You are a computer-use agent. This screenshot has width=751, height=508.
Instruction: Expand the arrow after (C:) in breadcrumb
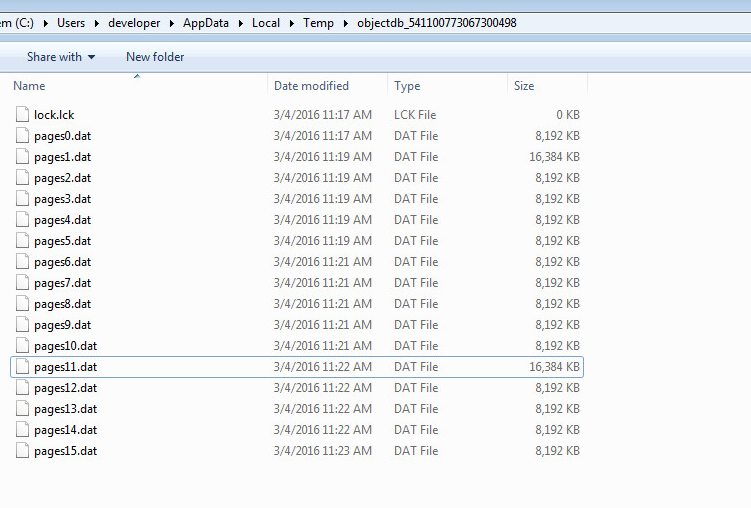[x=46, y=23]
